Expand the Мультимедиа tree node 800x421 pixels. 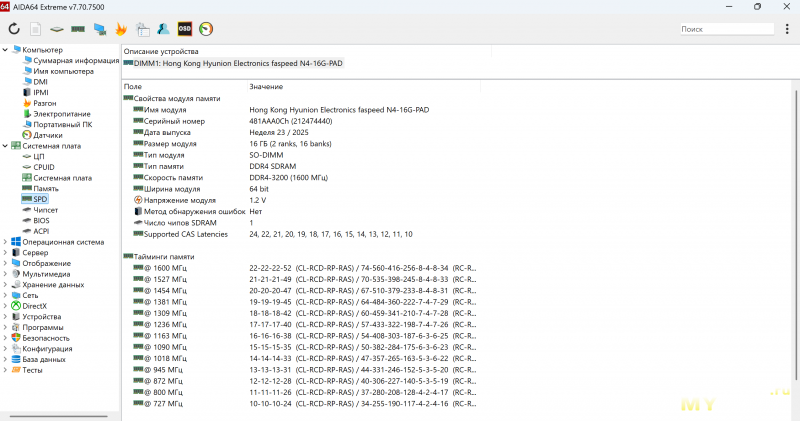coord(6,273)
